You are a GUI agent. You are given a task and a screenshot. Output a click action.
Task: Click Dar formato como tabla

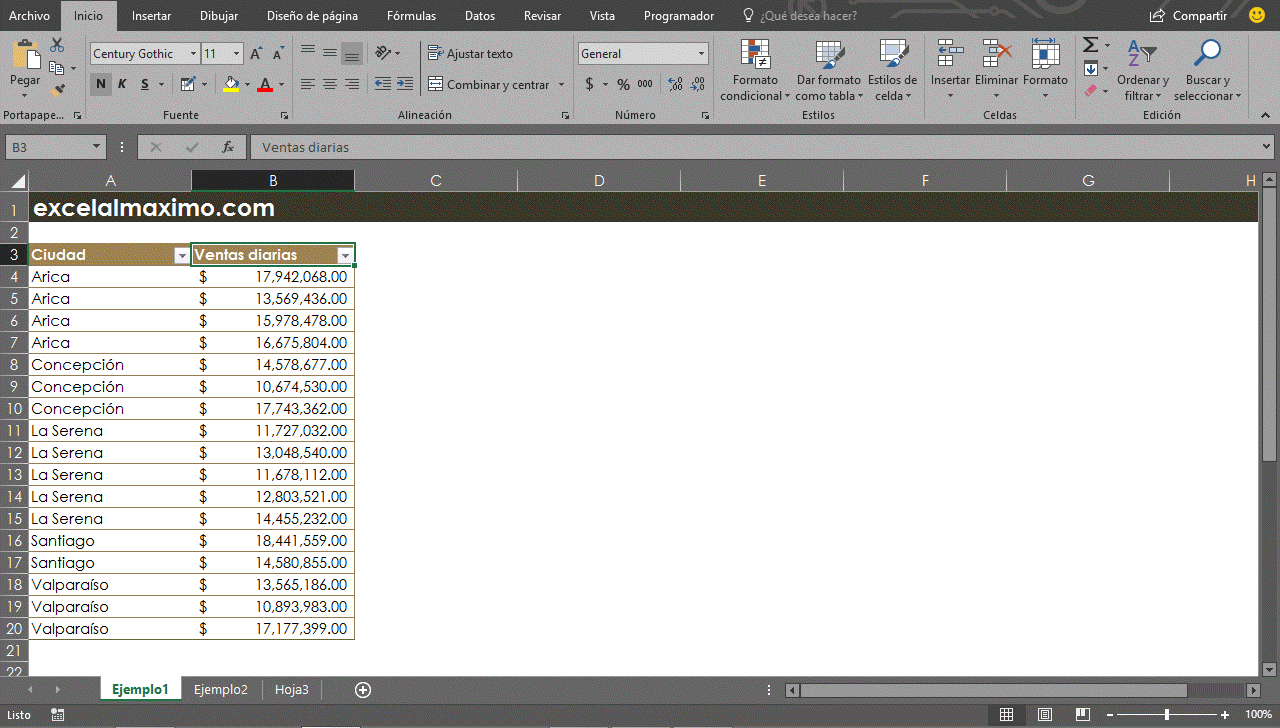click(x=828, y=72)
